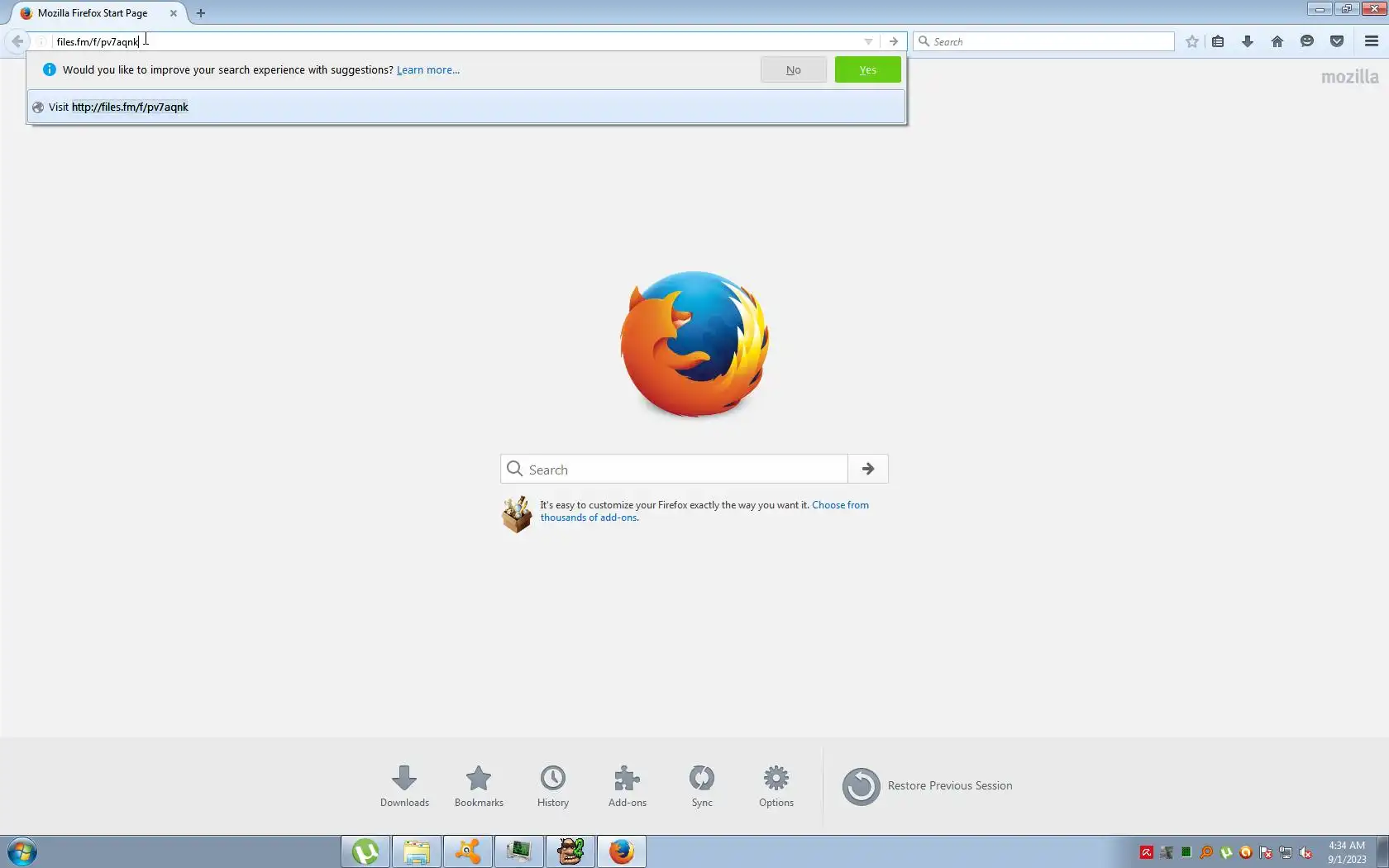The height and width of the screenshot is (868, 1389).
Task: Open the cartoon face game icon in taskbar
Action: (x=570, y=851)
